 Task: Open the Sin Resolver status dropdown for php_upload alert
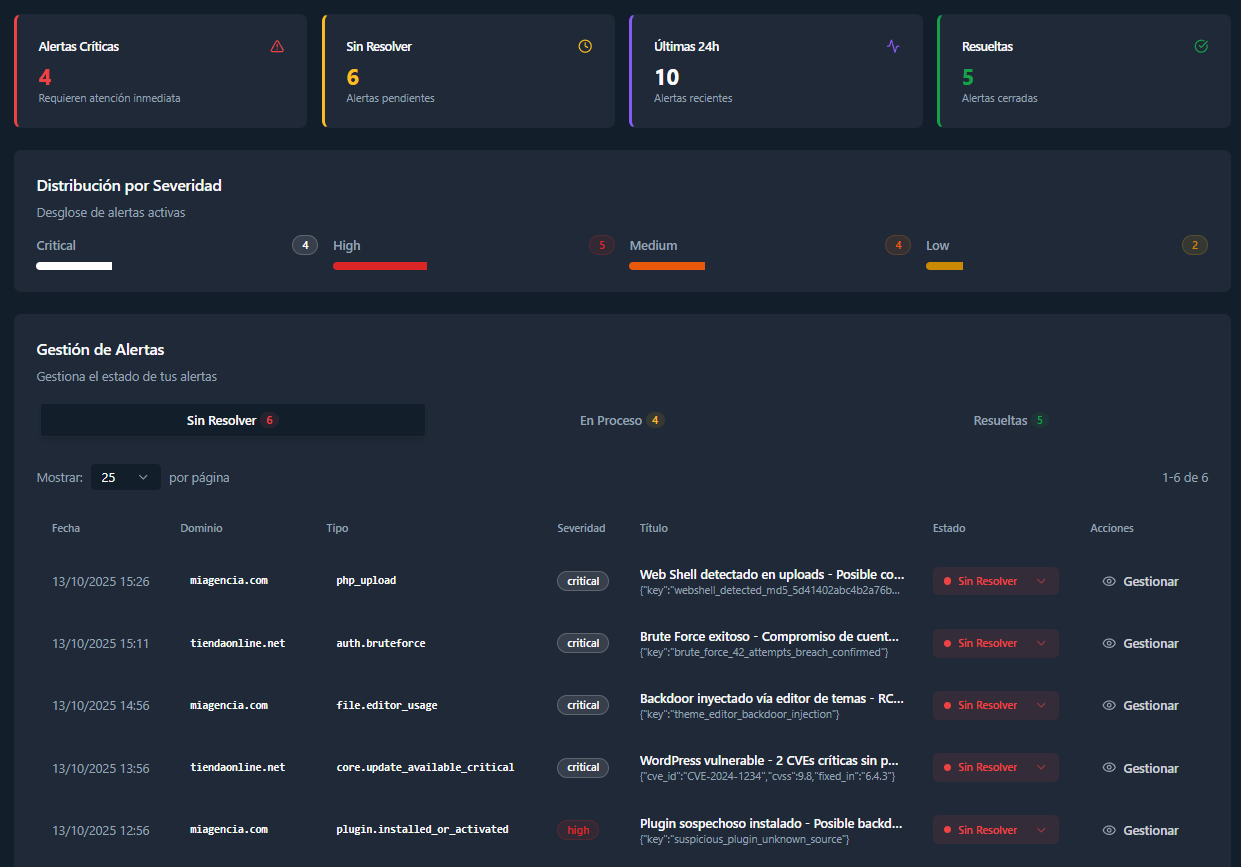coord(995,581)
